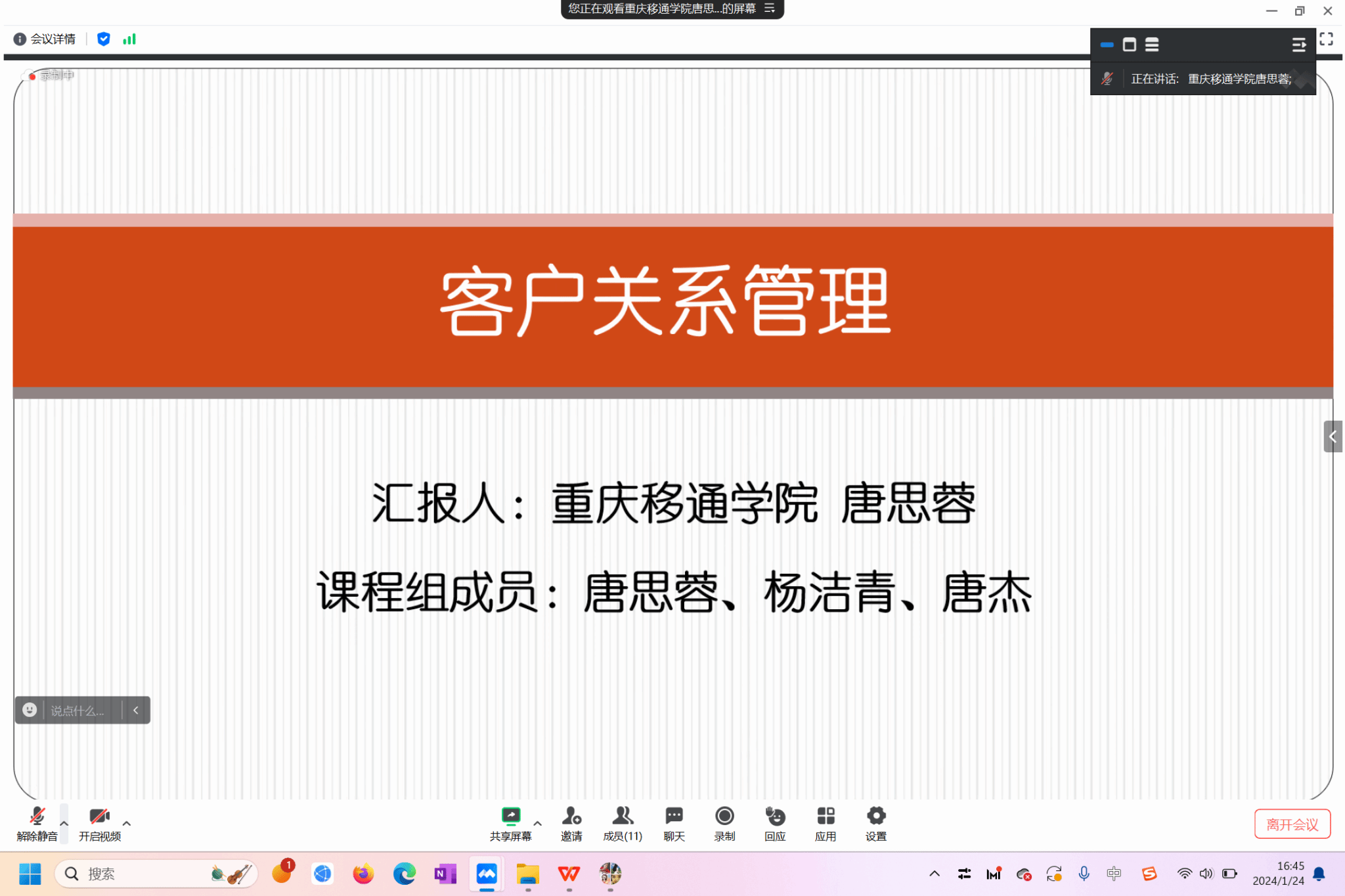Collapse the floating chat input bar
The image size is (1345, 896).
coord(136,710)
